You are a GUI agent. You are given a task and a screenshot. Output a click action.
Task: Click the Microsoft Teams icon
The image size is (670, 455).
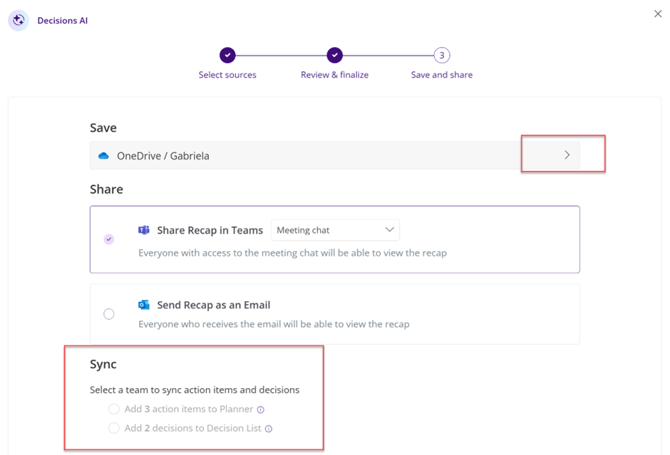click(x=144, y=230)
